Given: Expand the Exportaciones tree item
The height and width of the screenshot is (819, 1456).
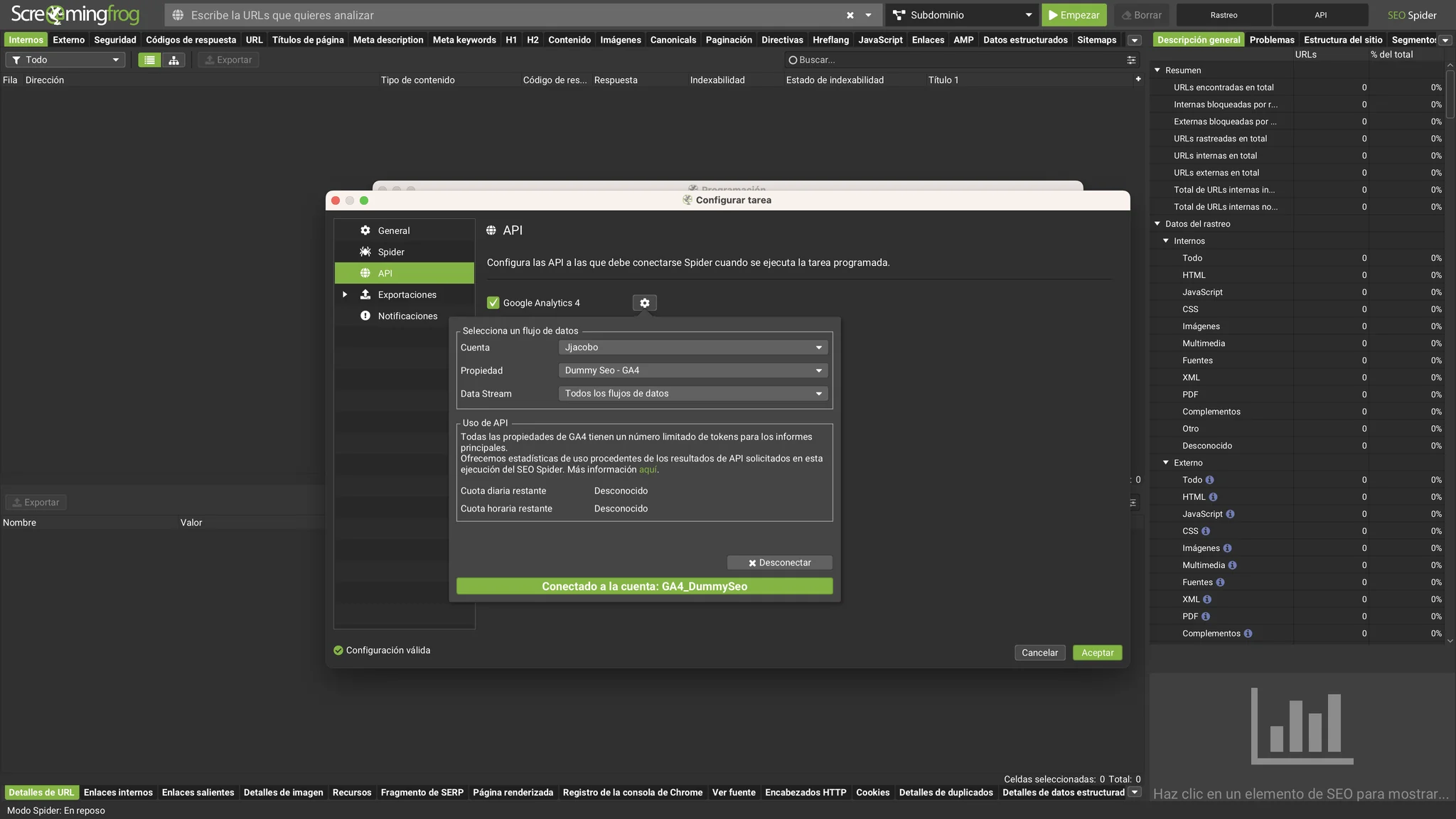Looking at the screenshot, I should click(x=345, y=294).
